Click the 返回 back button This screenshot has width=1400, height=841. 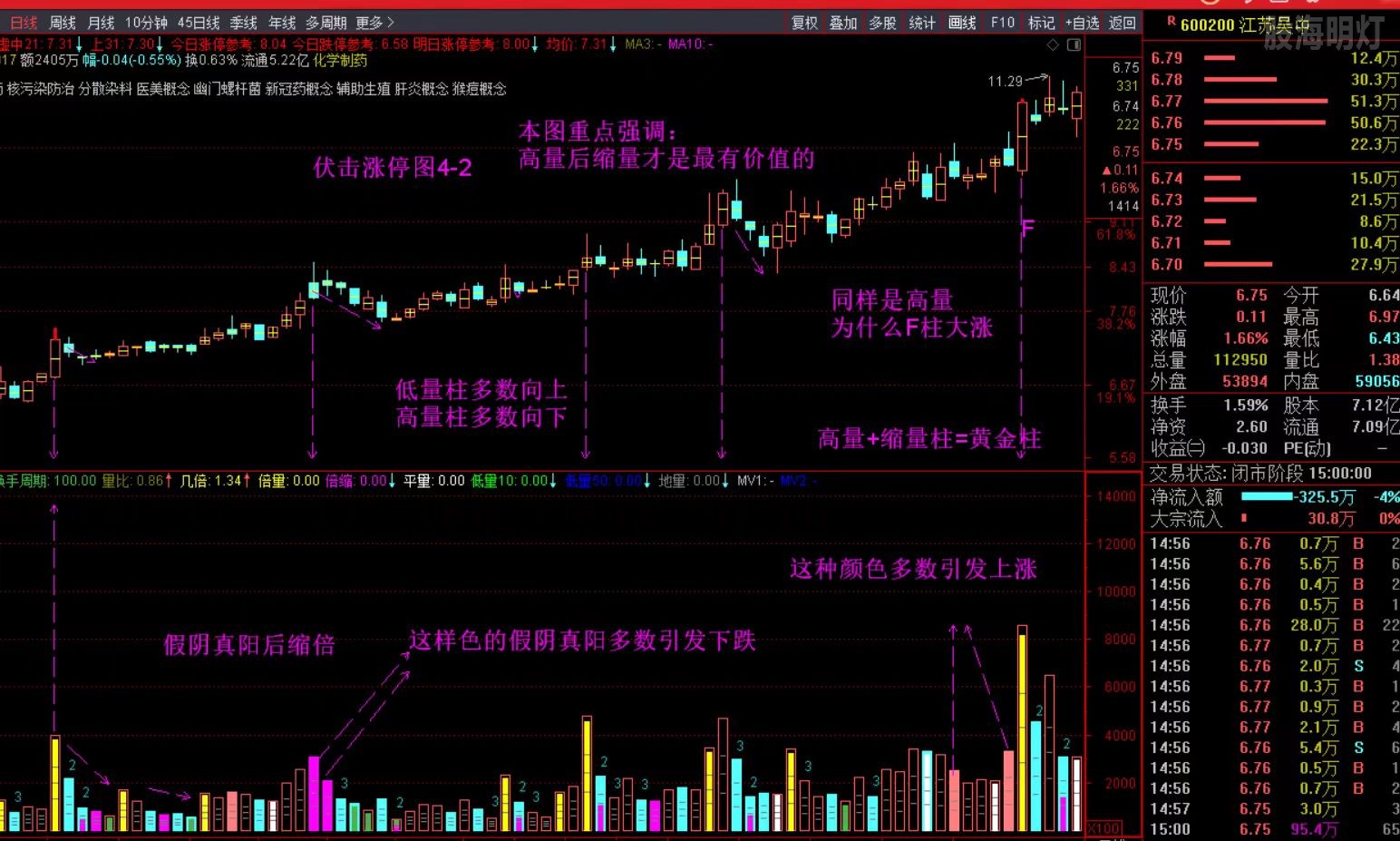click(1123, 23)
